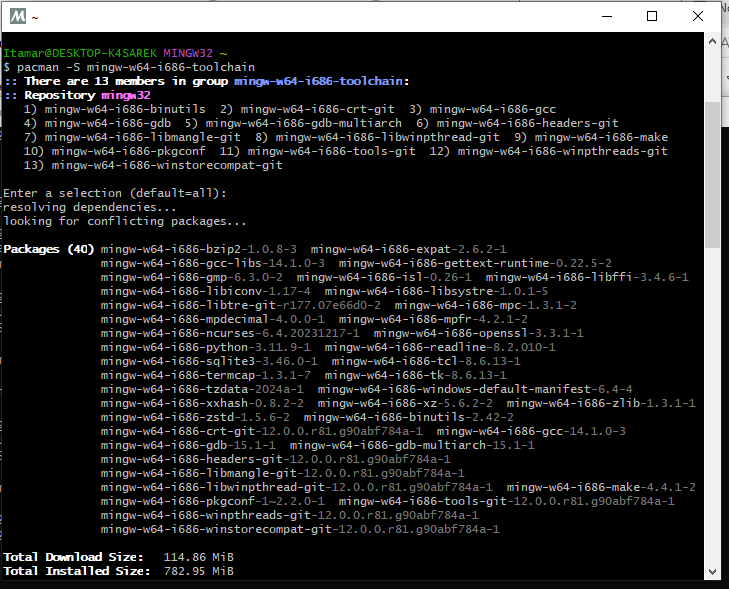Click 'Total Download Size: 114.86 MiB' line

click(x=119, y=557)
